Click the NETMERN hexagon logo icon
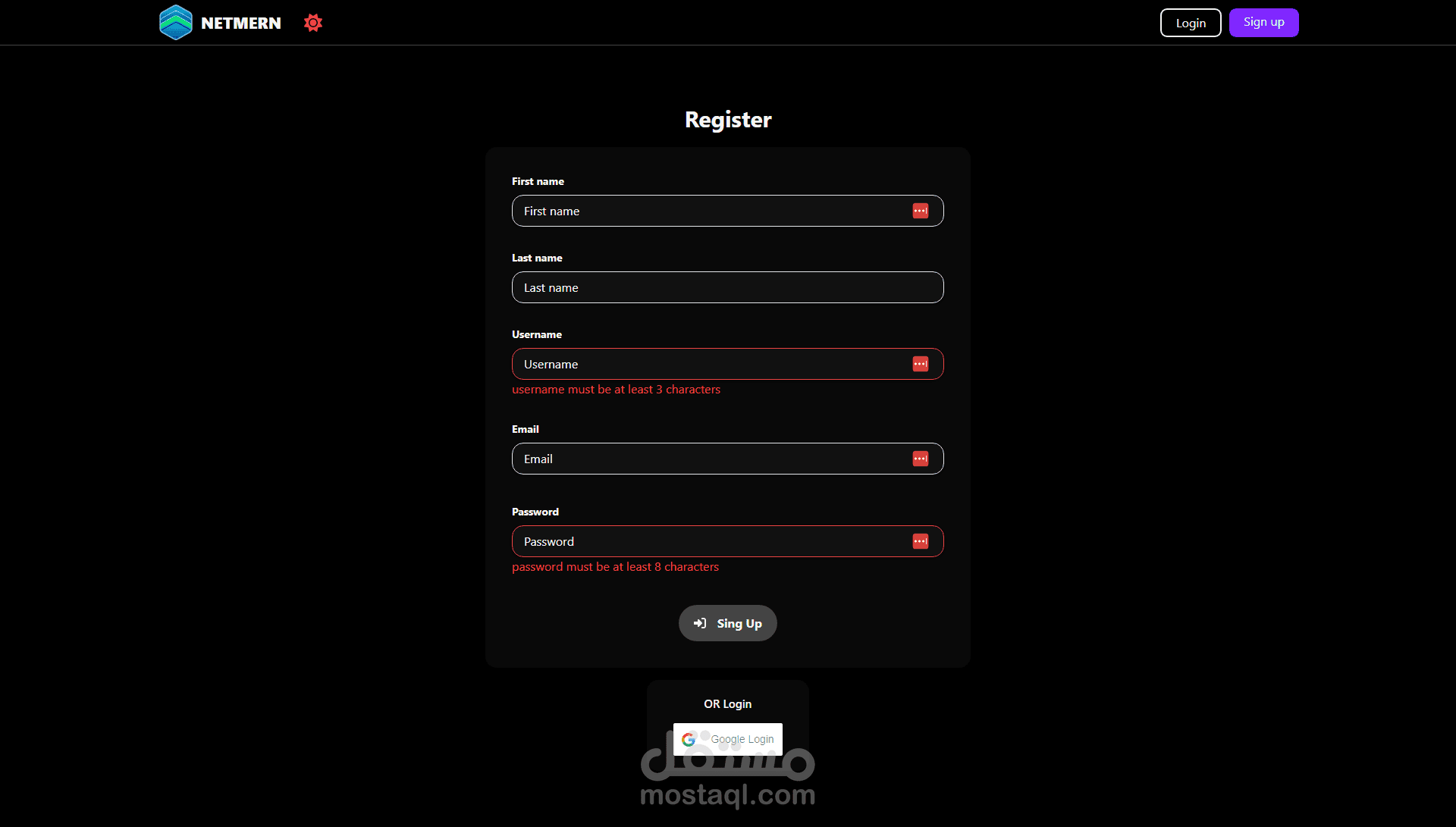 (x=176, y=23)
